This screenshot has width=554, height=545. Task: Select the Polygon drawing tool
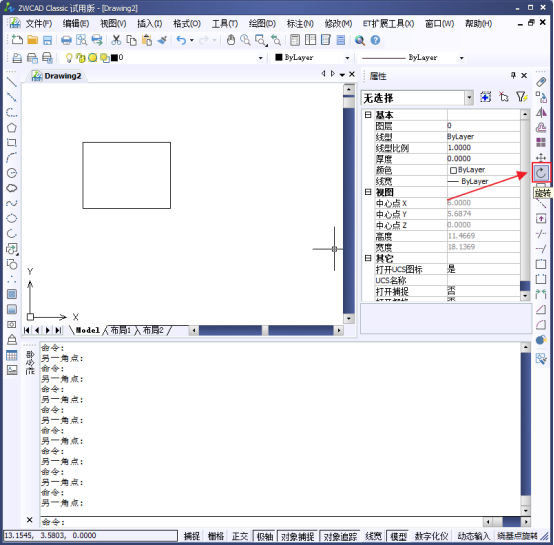pos(12,128)
